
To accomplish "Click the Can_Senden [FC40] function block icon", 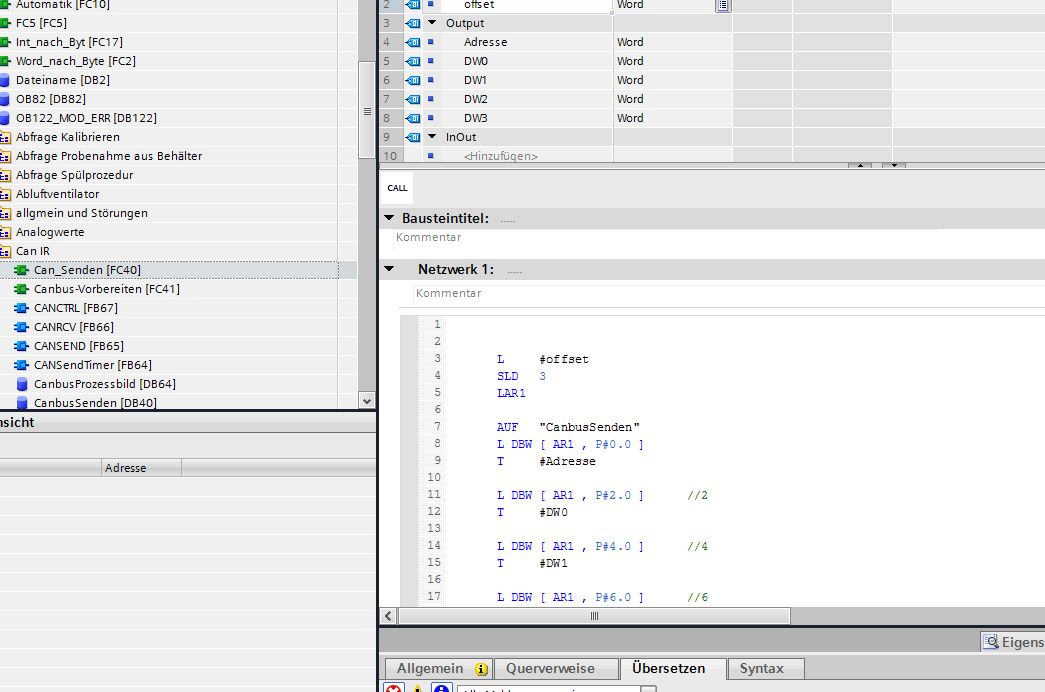I will [x=21, y=270].
